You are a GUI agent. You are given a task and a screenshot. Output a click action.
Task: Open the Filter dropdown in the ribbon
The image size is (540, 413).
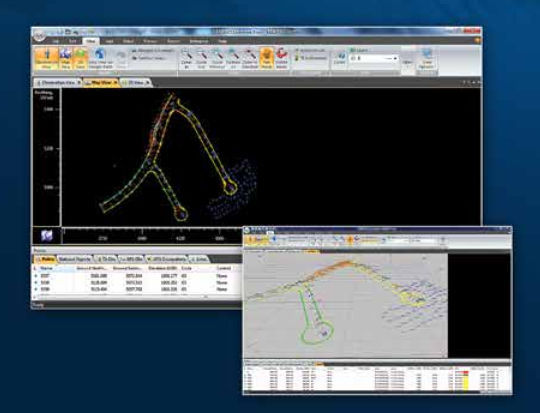click(407, 62)
